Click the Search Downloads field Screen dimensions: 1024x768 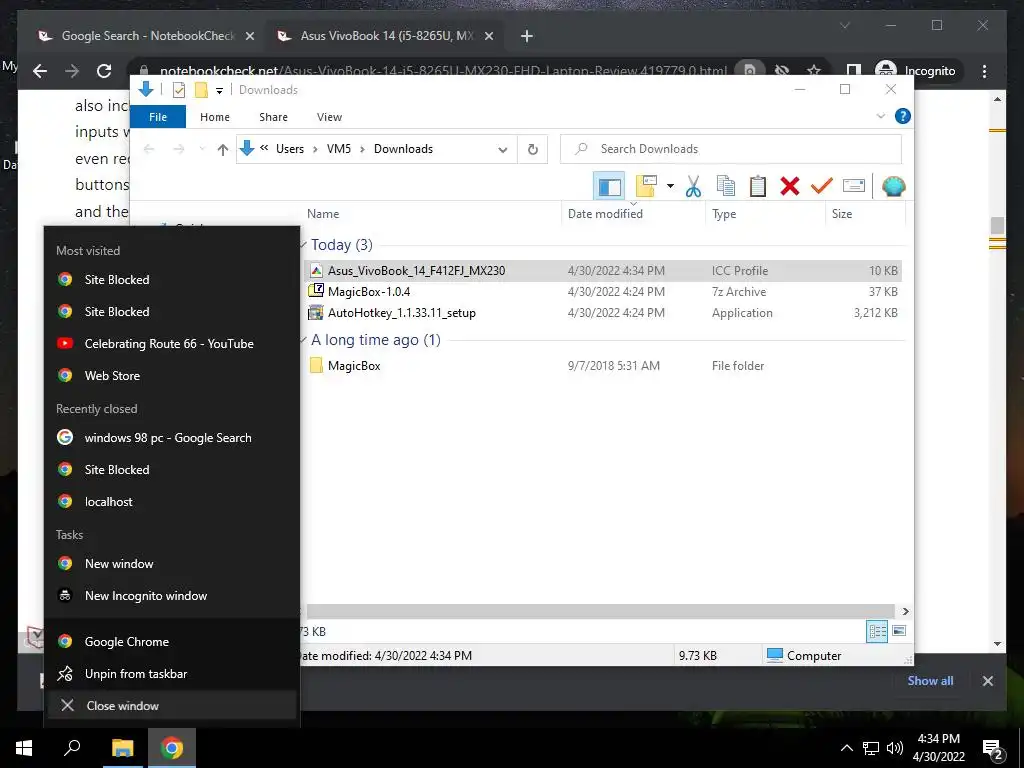click(731, 149)
